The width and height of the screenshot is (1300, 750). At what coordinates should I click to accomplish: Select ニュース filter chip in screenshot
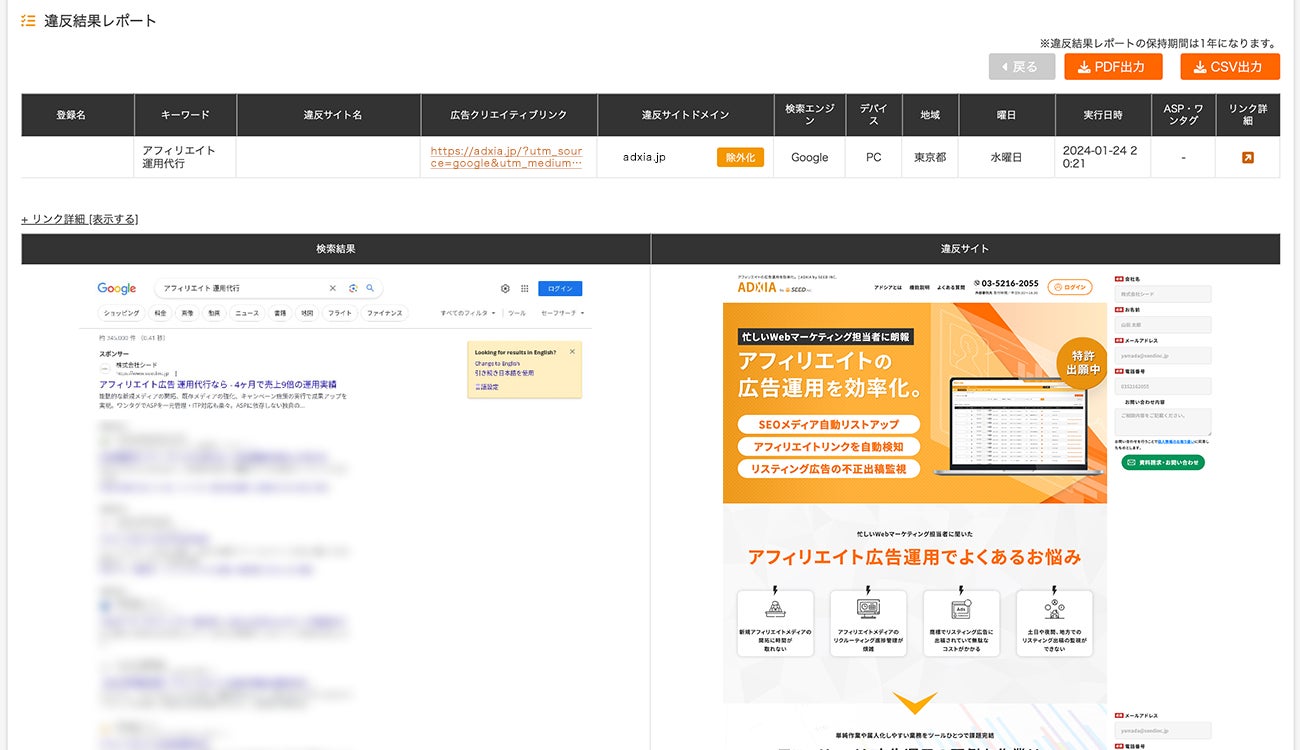[246, 313]
